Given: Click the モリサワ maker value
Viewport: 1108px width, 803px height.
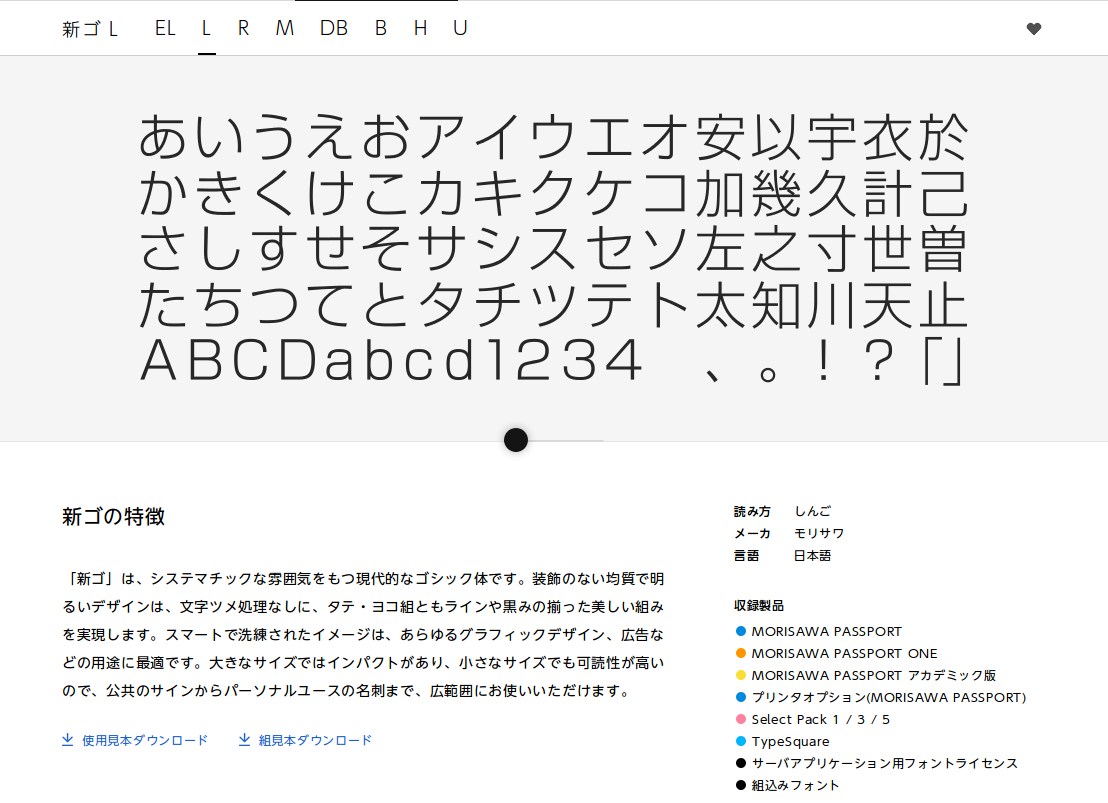Looking at the screenshot, I should click(819, 533).
